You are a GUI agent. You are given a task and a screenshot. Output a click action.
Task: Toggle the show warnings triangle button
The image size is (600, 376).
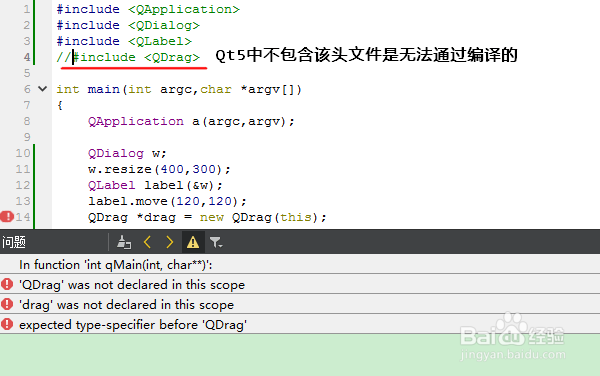pyautogui.click(x=193, y=242)
